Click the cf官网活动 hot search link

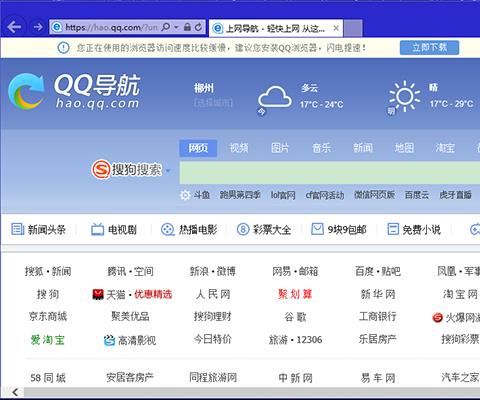pyautogui.click(x=325, y=195)
